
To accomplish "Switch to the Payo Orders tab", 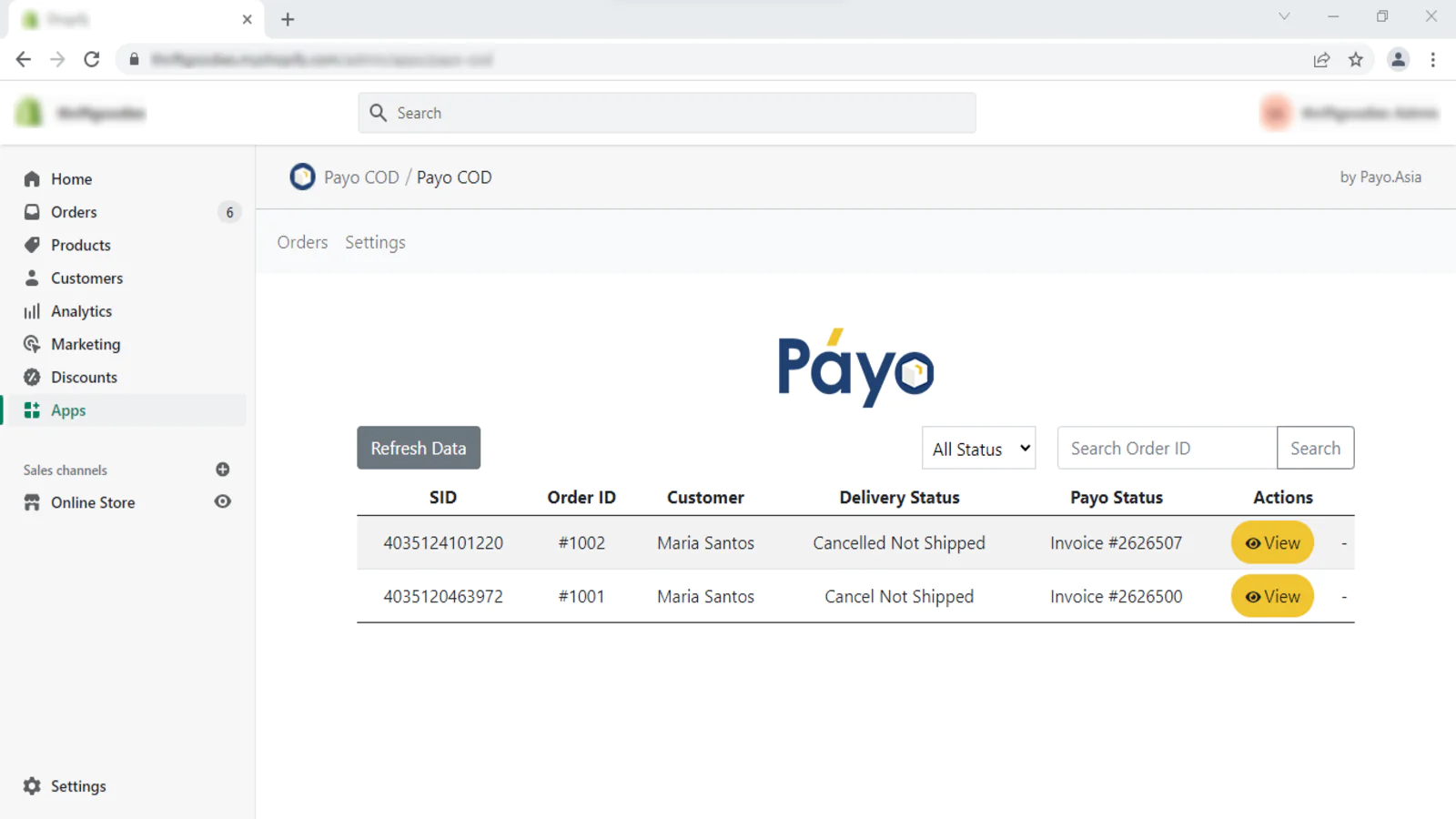I will pyautogui.click(x=302, y=242).
